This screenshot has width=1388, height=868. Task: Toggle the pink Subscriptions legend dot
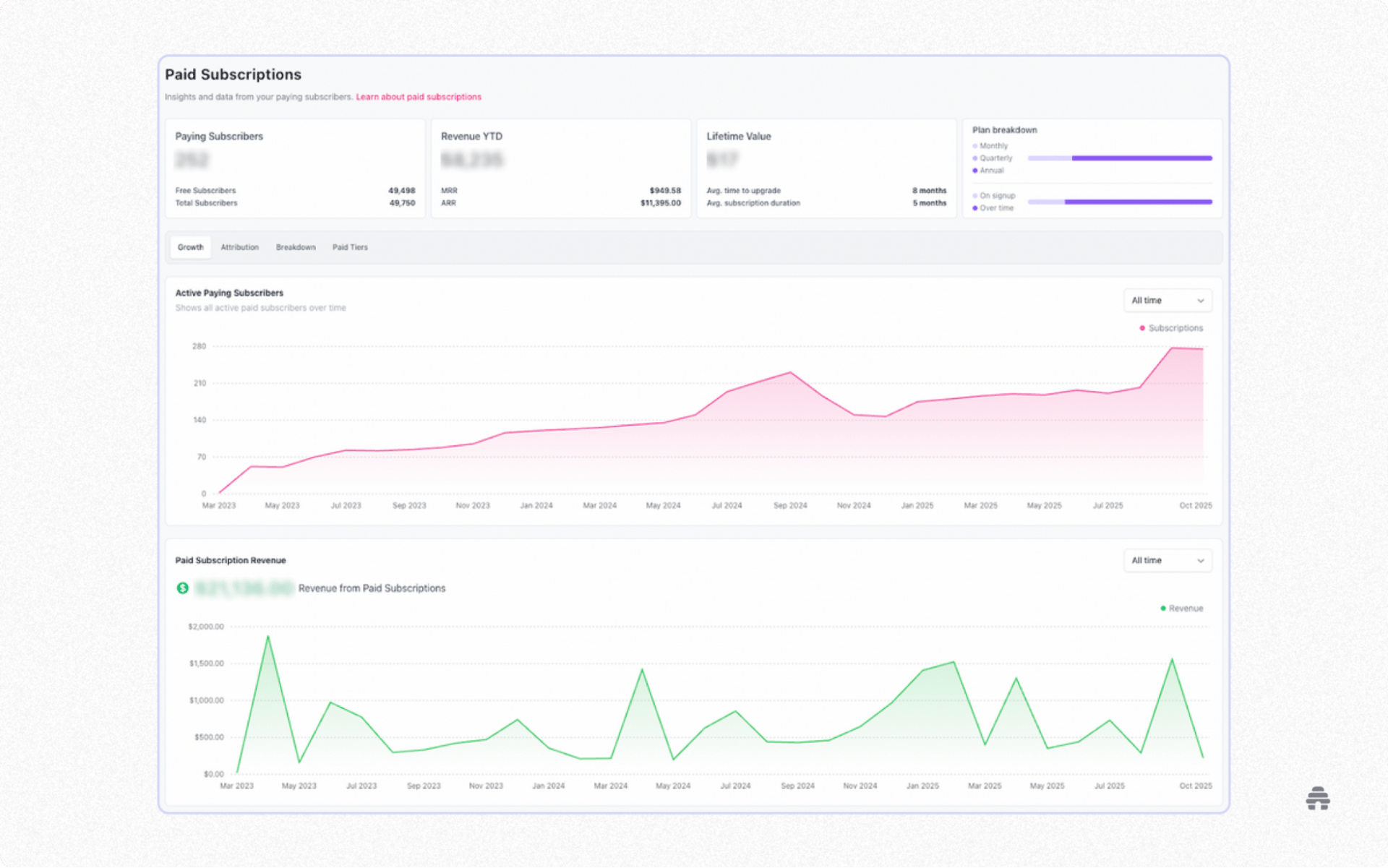click(1142, 328)
